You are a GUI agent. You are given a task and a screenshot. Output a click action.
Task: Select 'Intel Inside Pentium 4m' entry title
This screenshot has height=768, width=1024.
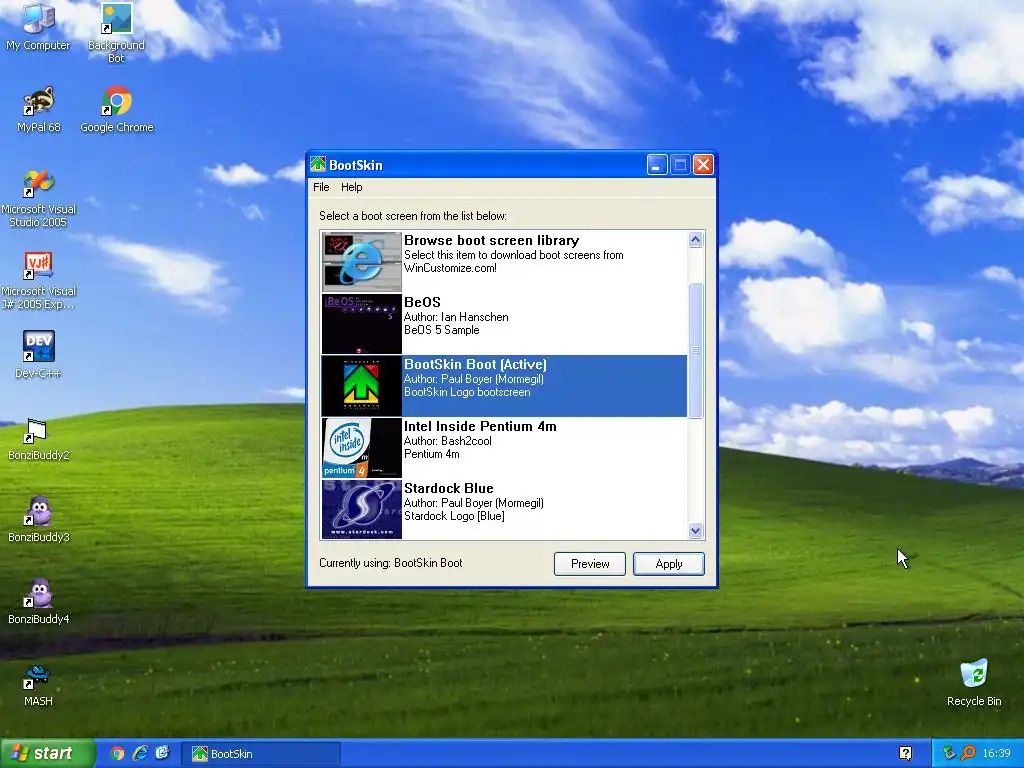click(480, 426)
